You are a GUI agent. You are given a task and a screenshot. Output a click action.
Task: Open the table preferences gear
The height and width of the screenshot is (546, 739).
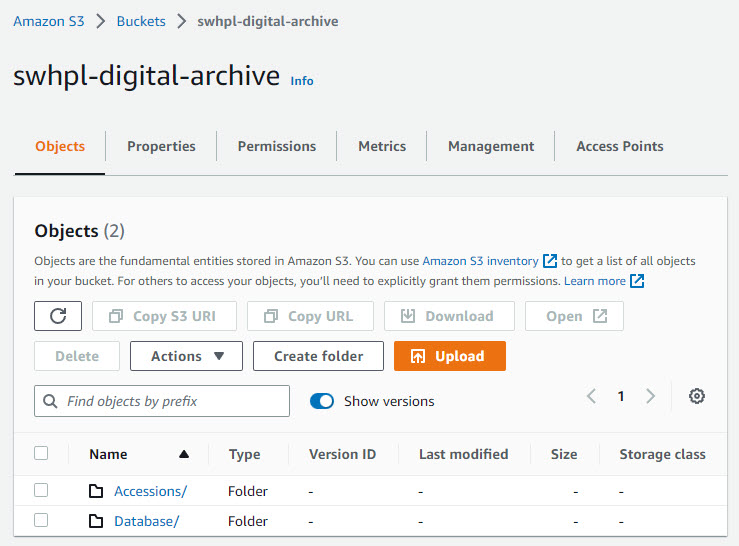(x=697, y=396)
